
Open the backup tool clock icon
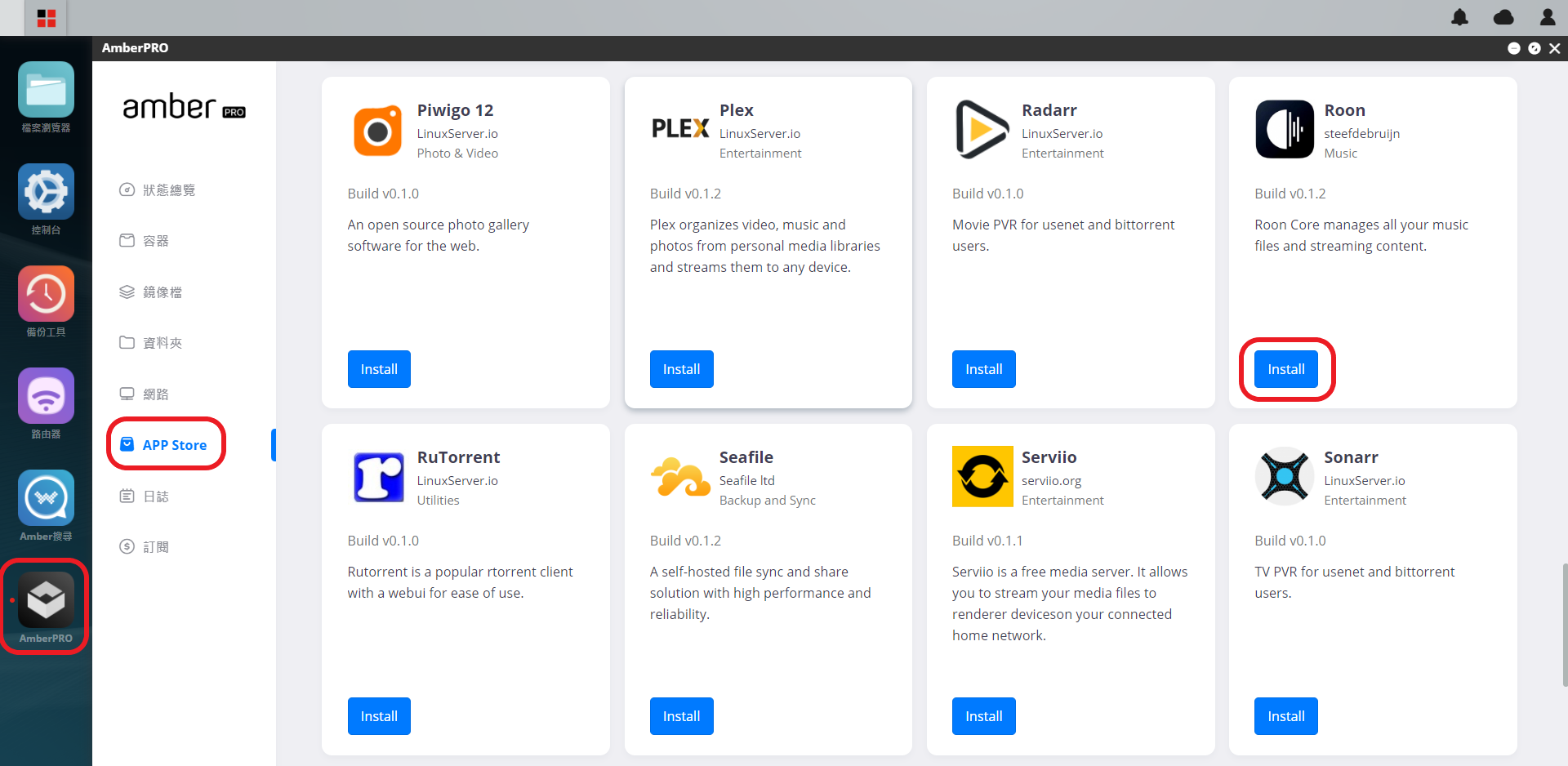click(x=46, y=293)
